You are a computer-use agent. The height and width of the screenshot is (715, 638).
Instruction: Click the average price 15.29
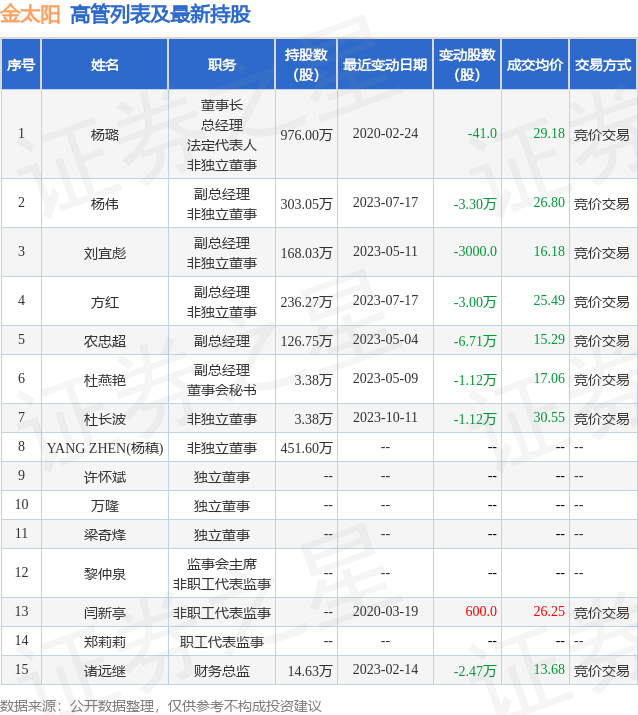click(x=549, y=340)
